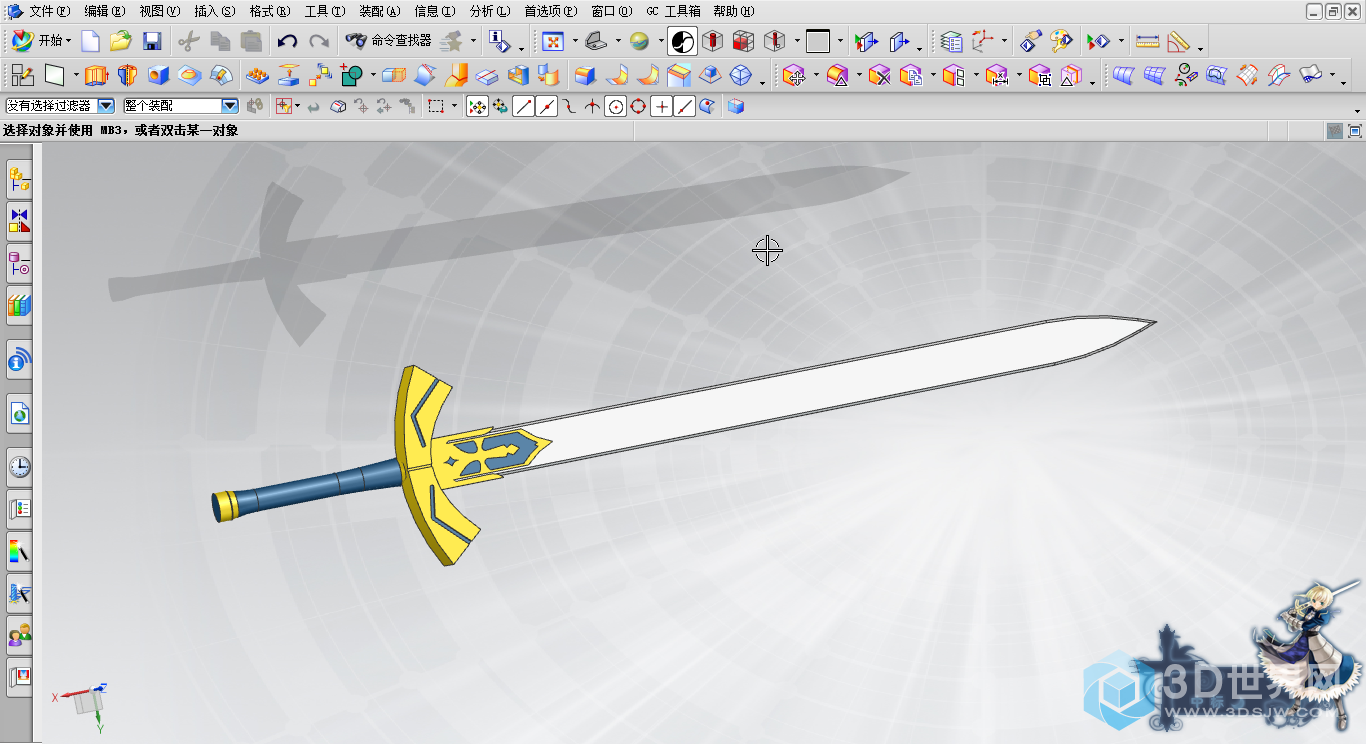Click the Measure angle protractor icon
The image size is (1366, 744).
1179,41
